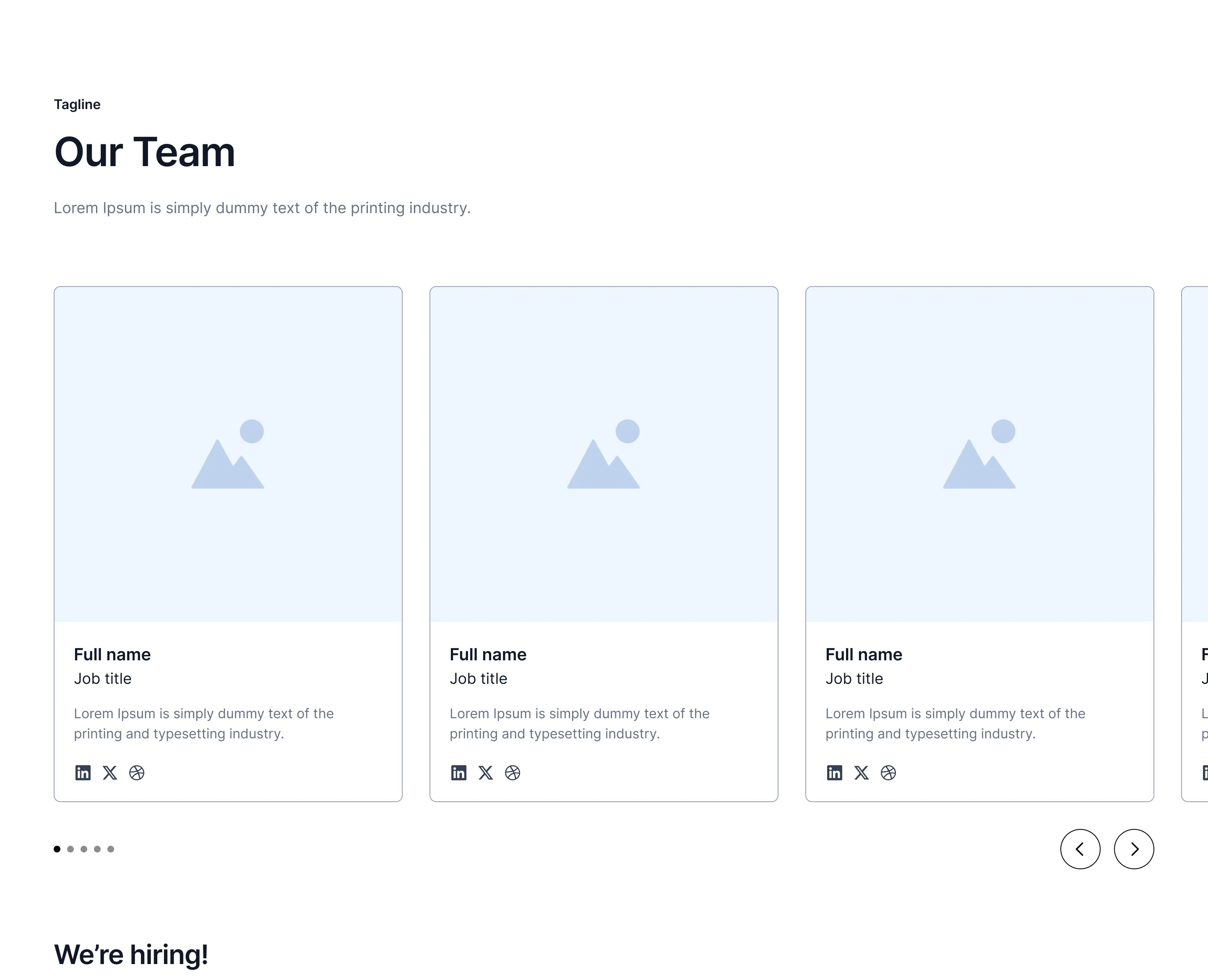The image size is (1208, 980).
Task: Open X (Twitter) icon on the first team card
Action: click(110, 772)
